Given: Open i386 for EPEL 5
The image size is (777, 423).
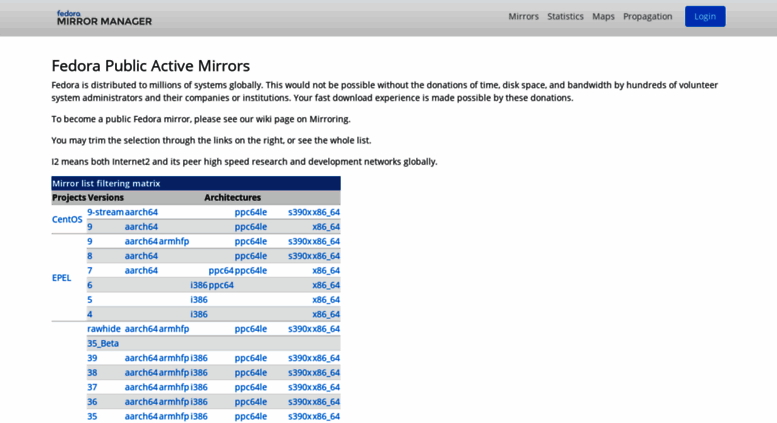Looking at the screenshot, I should click(x=199, y=300).
